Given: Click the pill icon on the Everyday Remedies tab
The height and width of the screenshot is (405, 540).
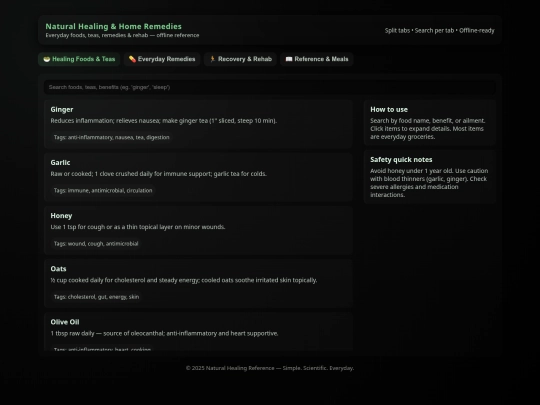Looking at the screenshot, I should tap(132, 59).
